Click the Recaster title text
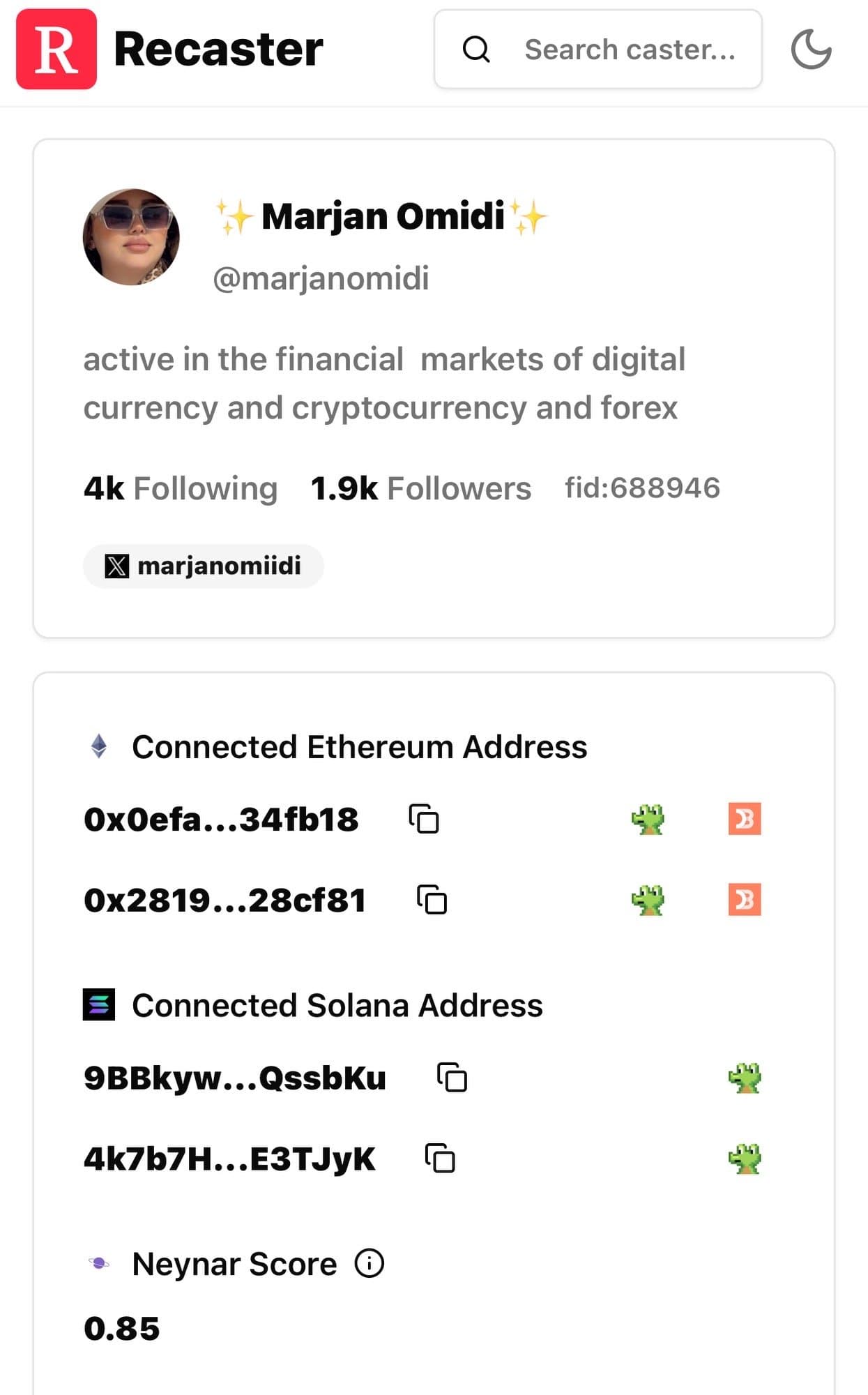Viewport: 868px width, 1395px height. coord(218,49)
